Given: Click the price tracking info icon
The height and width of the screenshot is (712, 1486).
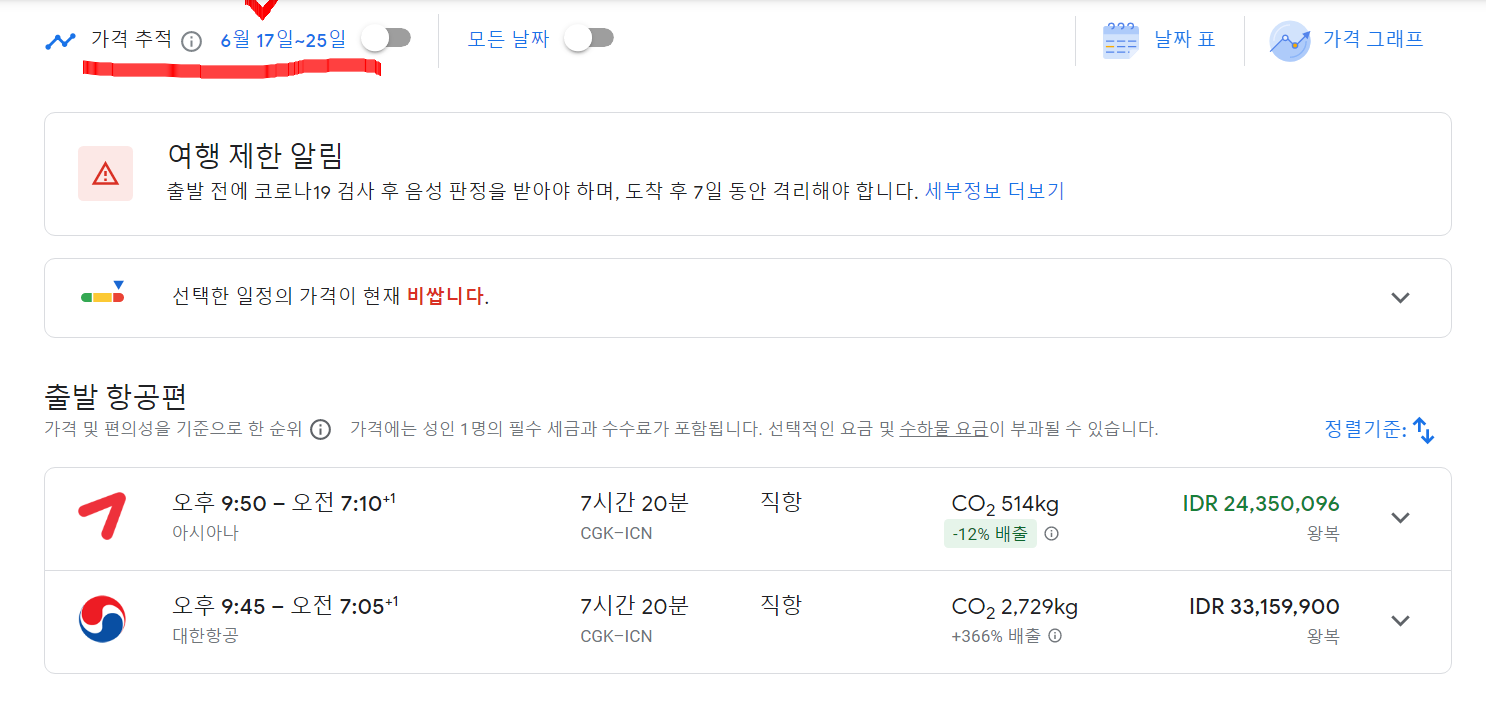Looking at the screenshot, I should [x=192, y=41].
